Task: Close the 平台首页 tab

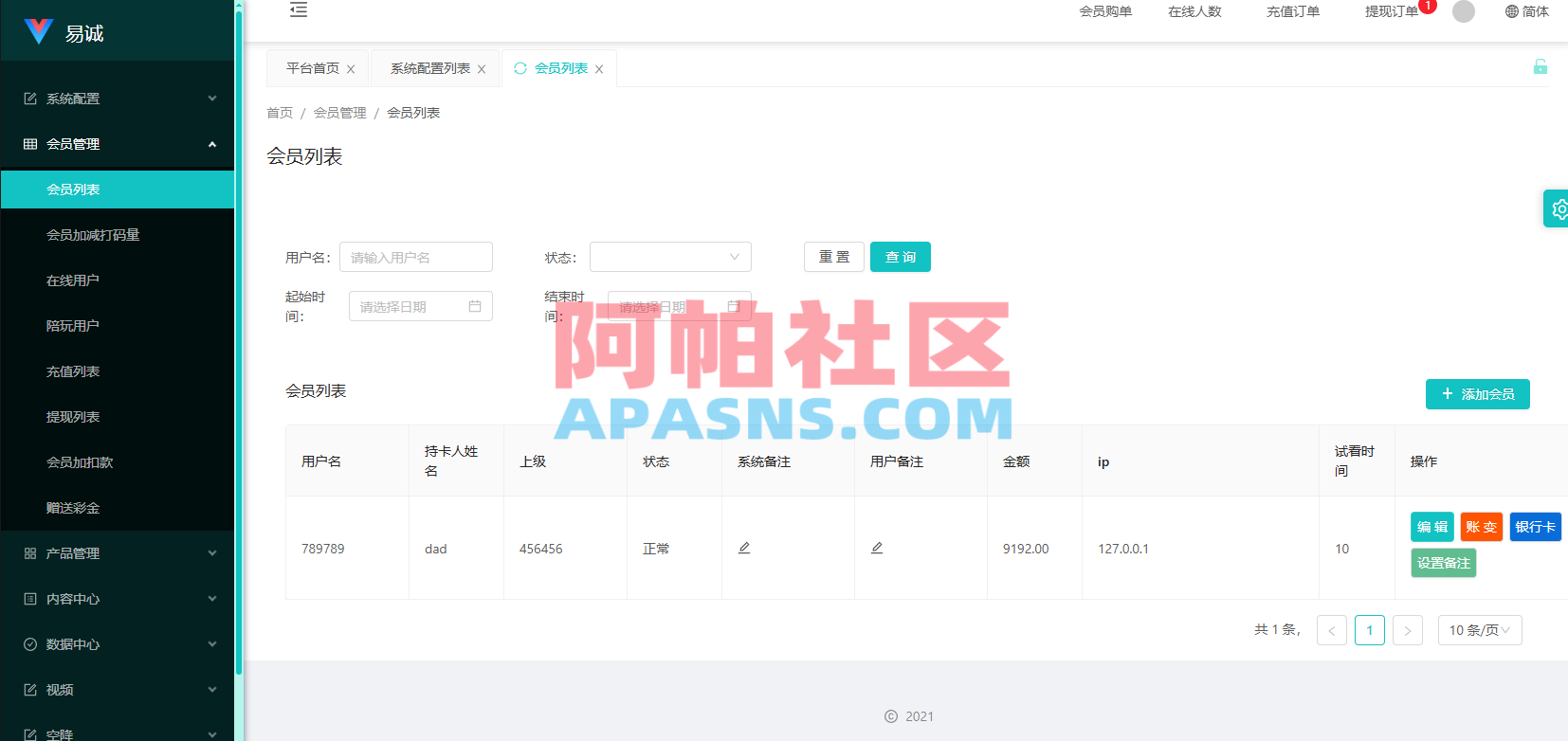Action: 351,69
